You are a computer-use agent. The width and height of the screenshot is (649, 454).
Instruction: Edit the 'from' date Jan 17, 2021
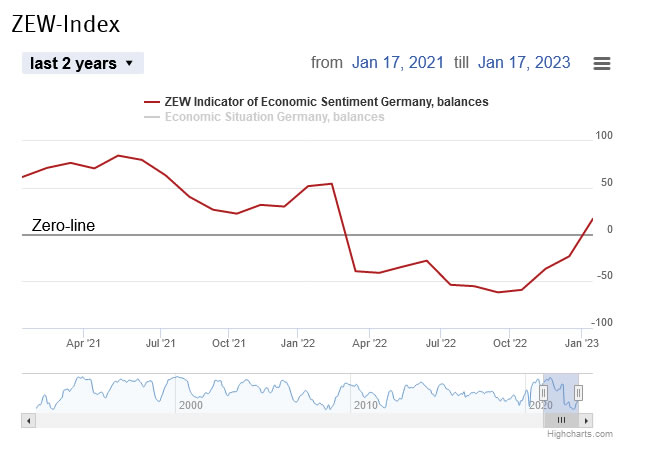pyautogui.click(x=398, y=63)
